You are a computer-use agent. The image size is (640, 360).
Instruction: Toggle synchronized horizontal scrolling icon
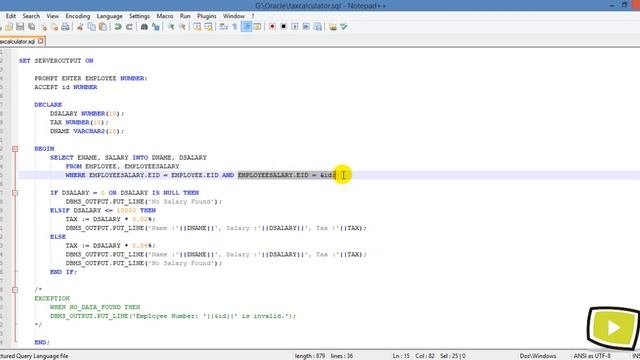(209, 27)
